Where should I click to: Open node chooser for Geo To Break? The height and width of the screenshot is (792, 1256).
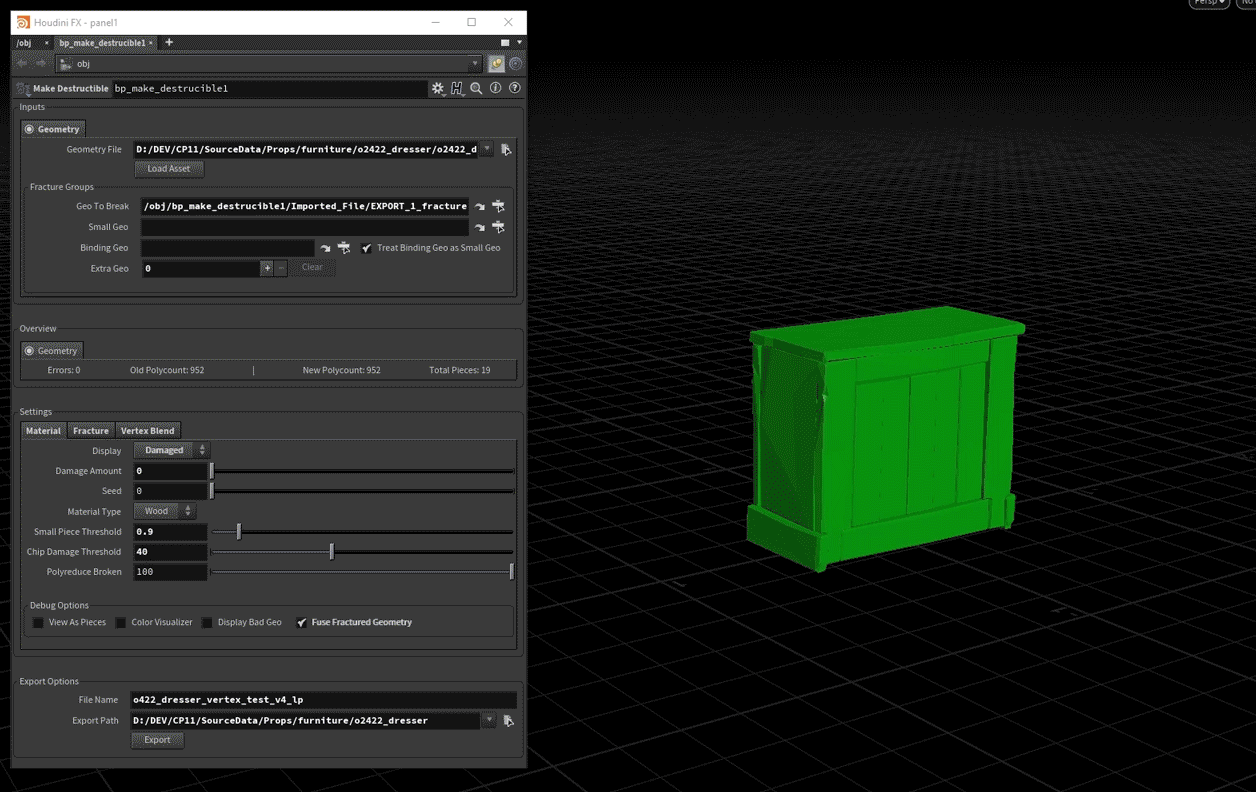(498, 206)
